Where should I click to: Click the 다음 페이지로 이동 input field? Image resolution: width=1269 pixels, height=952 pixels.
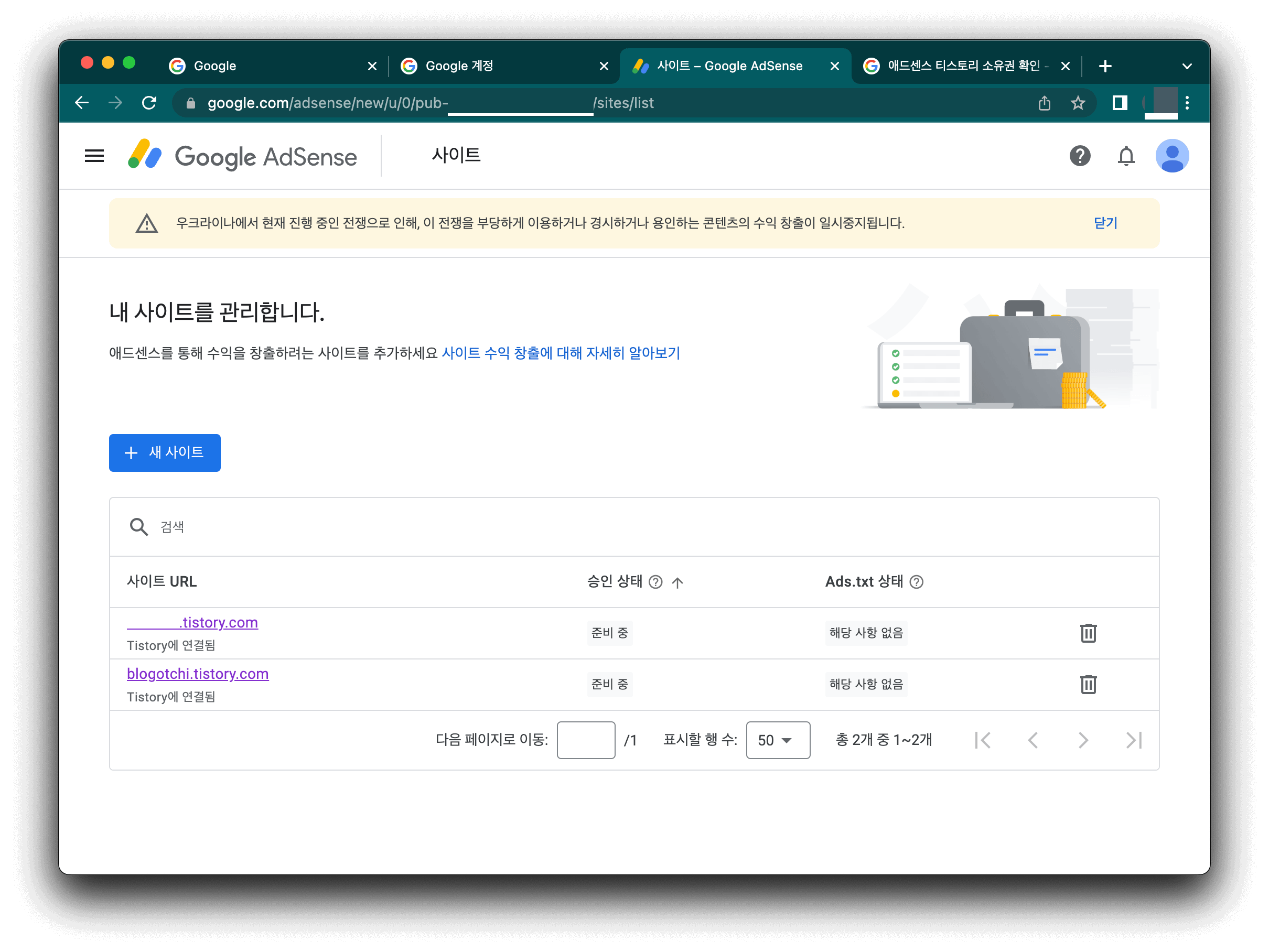click(x=586, y=740)
